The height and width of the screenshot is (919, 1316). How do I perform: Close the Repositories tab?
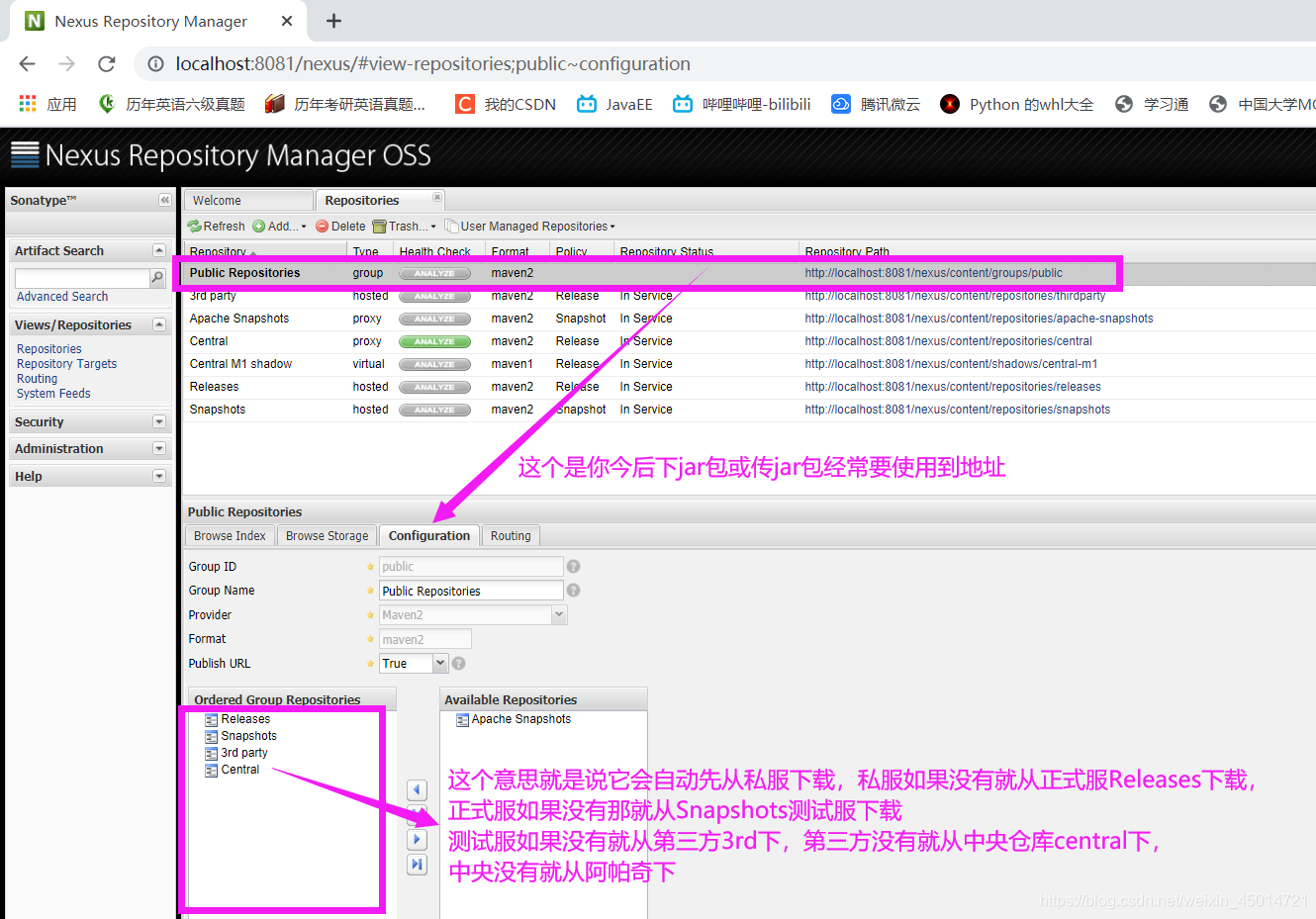tap(437, 197)
